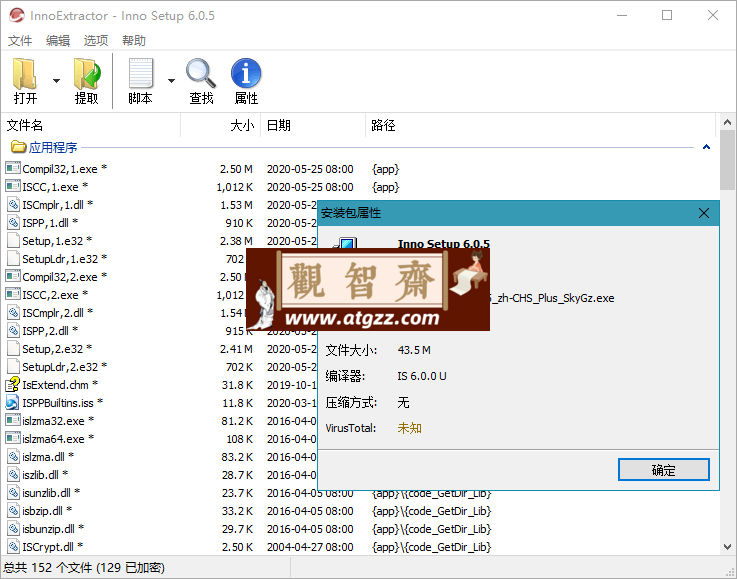
Task: Open the 文件 menu
Action: (20, 41)
